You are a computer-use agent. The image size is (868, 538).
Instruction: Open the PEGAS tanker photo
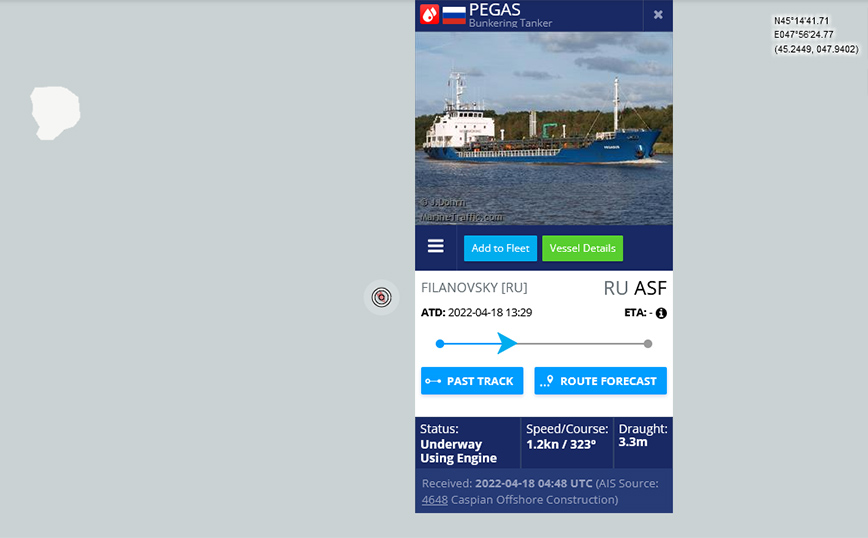[544, 128]
